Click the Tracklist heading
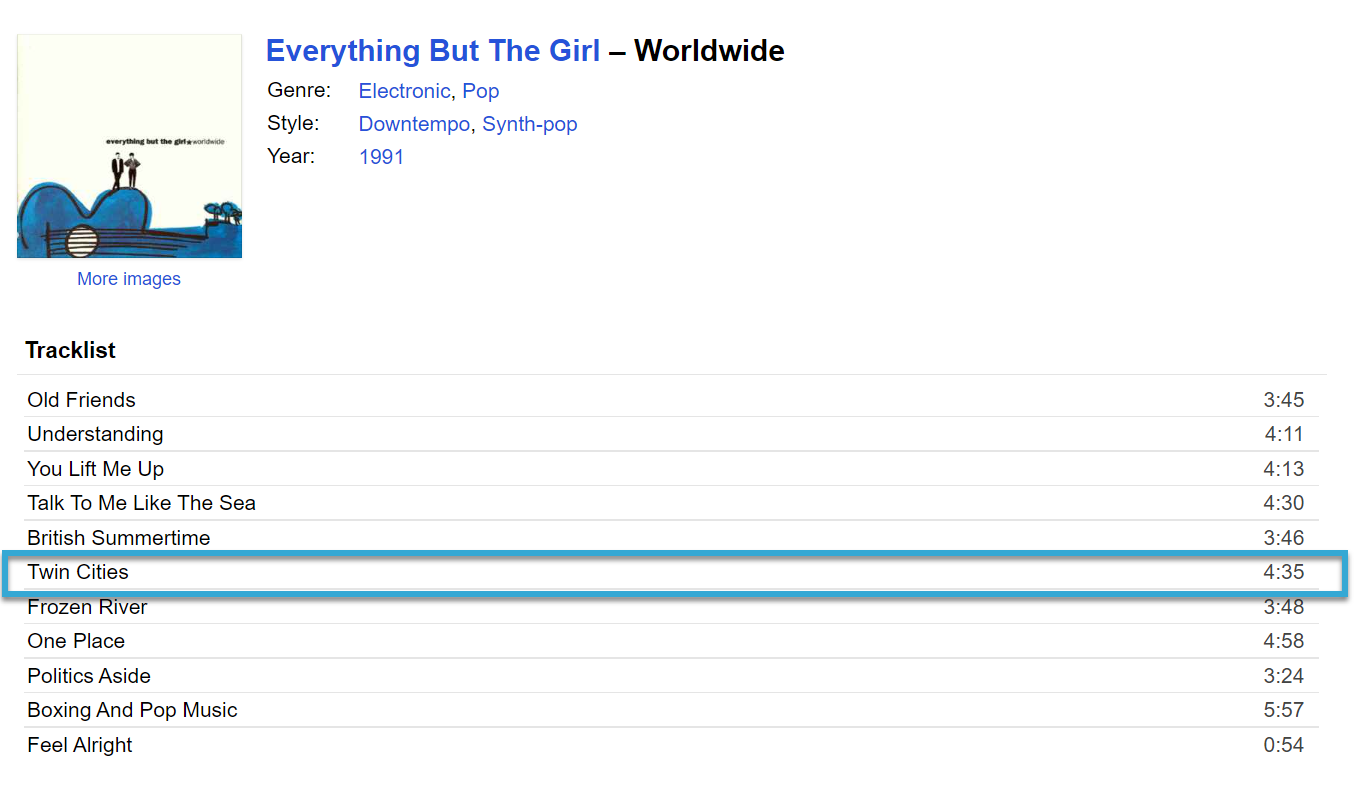This screenshot has width=1363, height=791. point(70,350)
